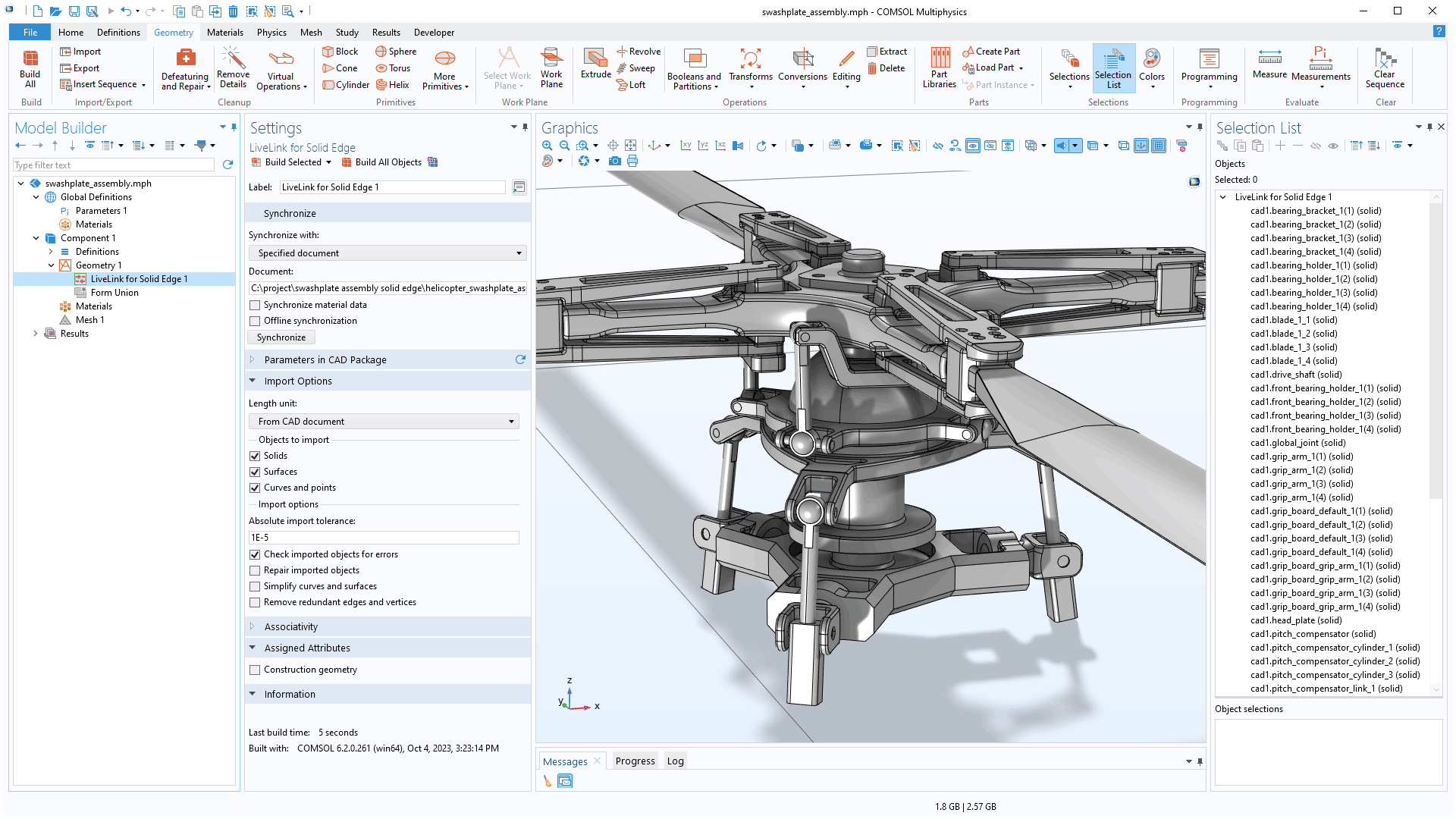1456x819 pixels.
Task: Expand the Results tree node
Action: 36,334
